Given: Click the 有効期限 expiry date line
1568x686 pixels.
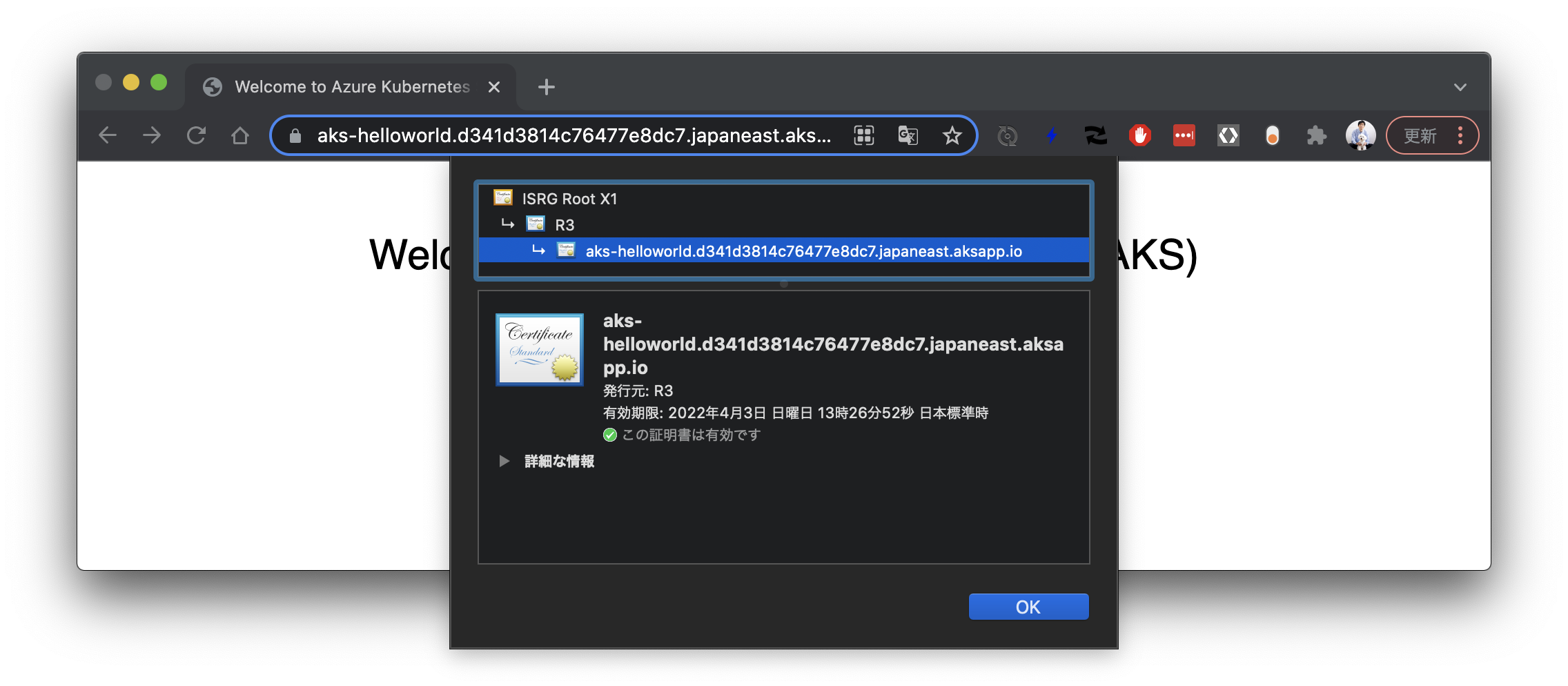Looking at the screenshot, I should (x=796, y=413).
